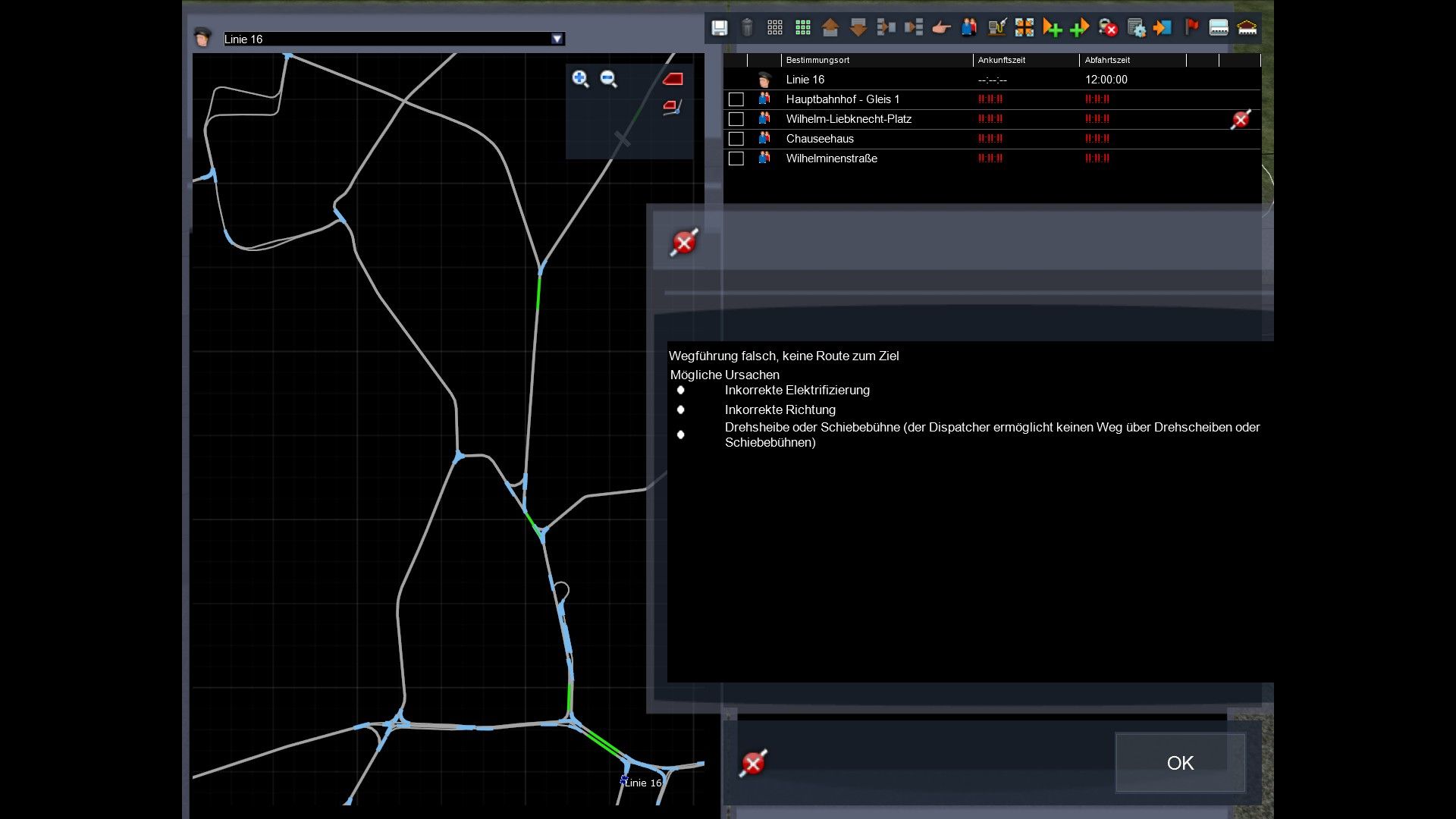This screenshot has height=819, width=1456.
Task: Tick the Wilhelminenstraße checkbox
Action: [736, 158]
